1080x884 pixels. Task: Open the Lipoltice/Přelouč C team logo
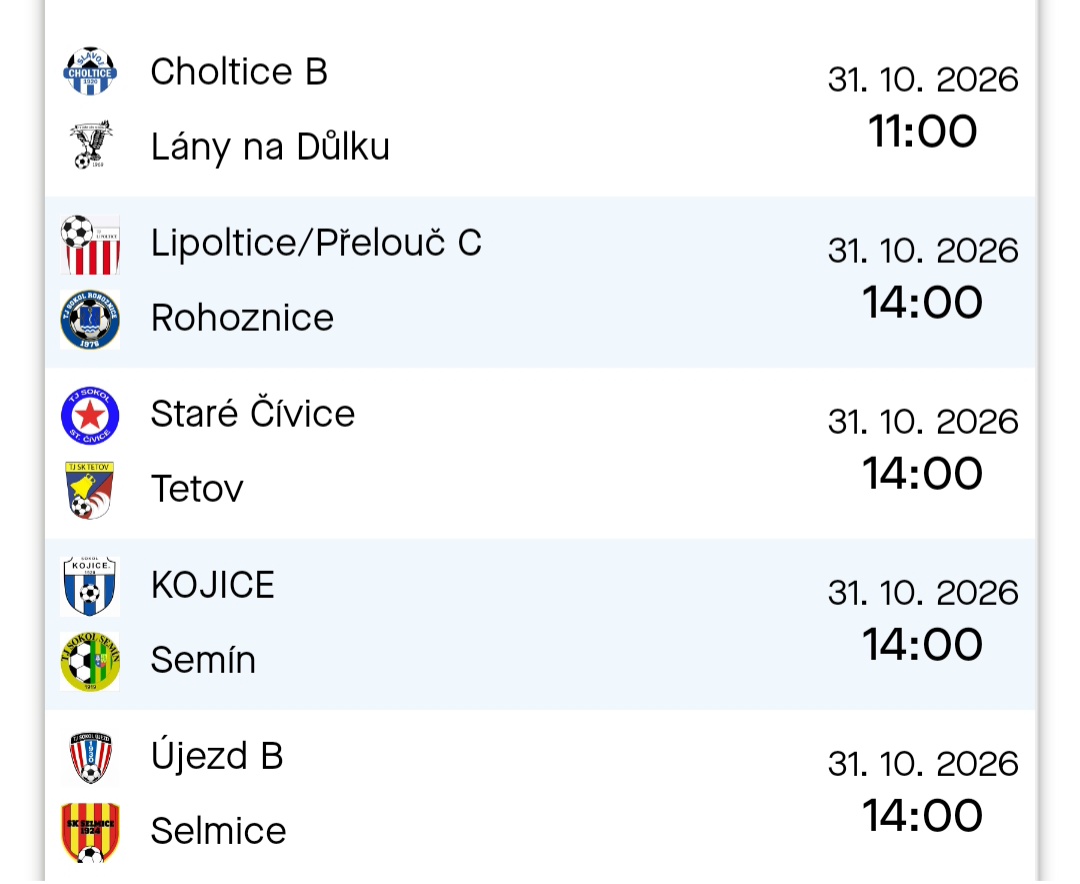coord(90,245)
